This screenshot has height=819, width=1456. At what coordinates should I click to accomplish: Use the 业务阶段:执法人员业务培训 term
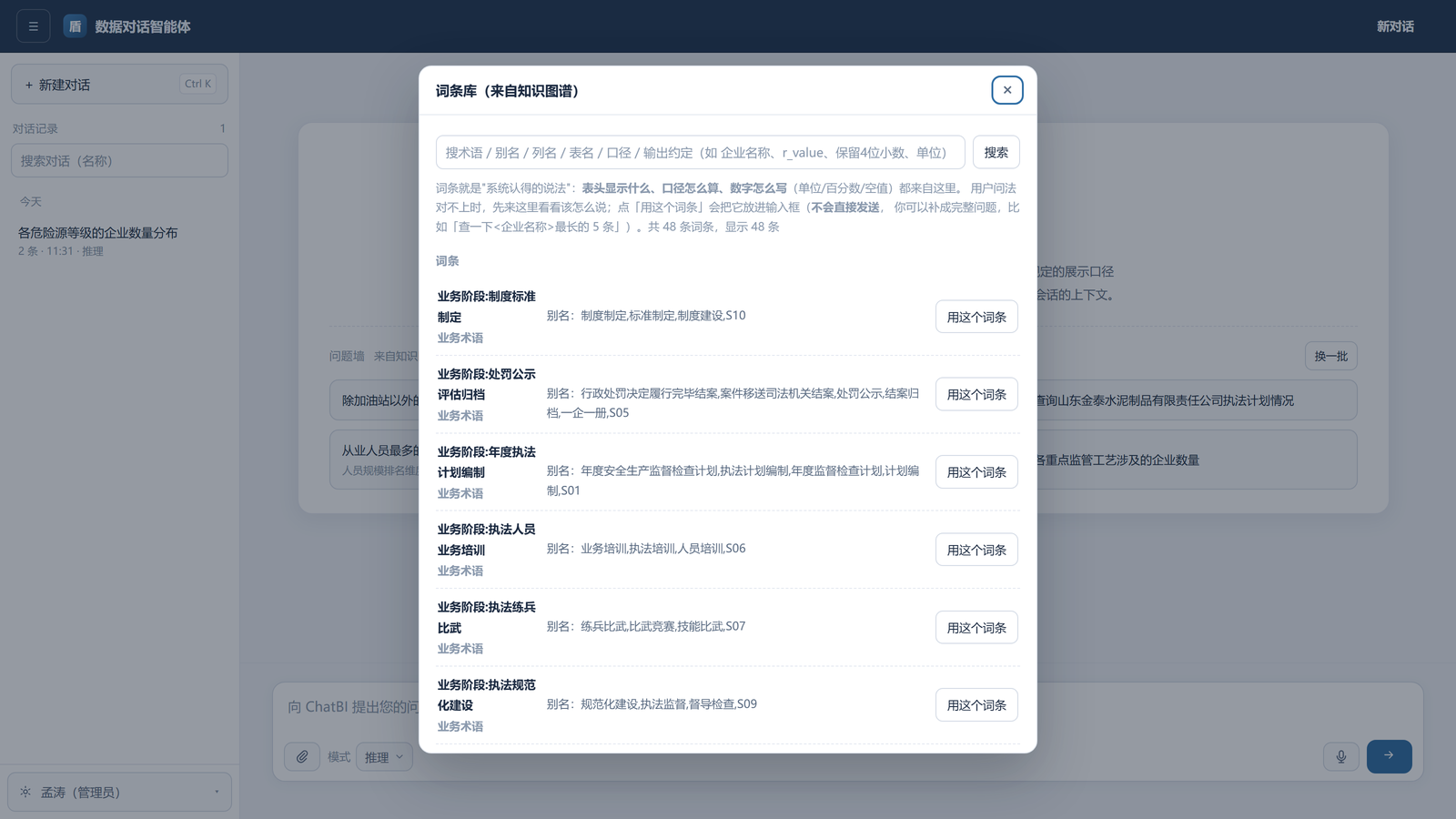976,550
